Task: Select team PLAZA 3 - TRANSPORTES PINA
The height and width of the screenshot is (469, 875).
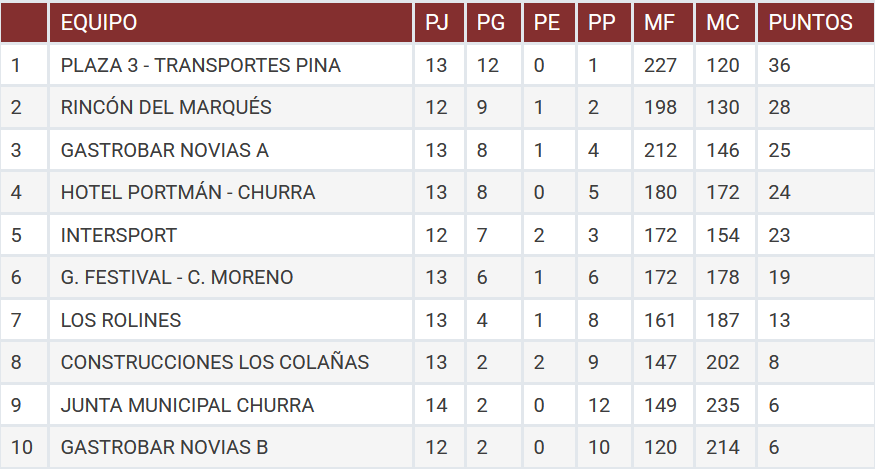Action: 200,65
